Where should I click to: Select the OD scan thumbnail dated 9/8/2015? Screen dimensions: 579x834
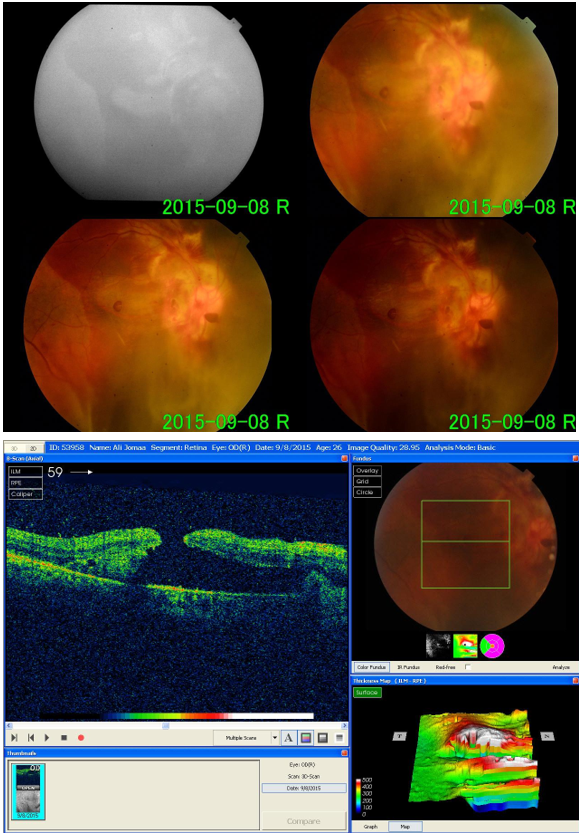(x=28, y=791)
